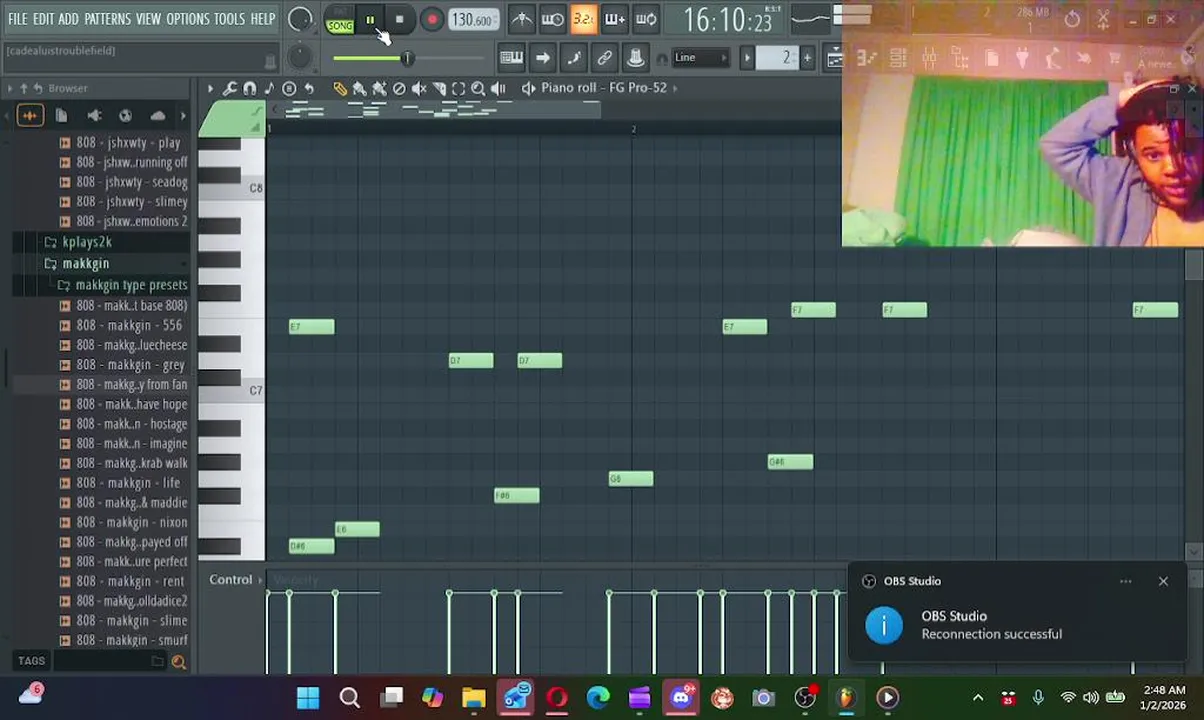1204x720 pixels.
Task: Toggle the link/group selected channels icon
Action: (x=604, y=58)
